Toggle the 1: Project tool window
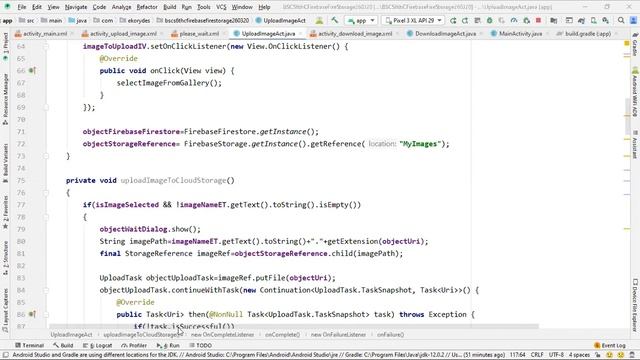The height and width of the screenshot is (360, 640). pyautogui.click(x=5, y=46)
